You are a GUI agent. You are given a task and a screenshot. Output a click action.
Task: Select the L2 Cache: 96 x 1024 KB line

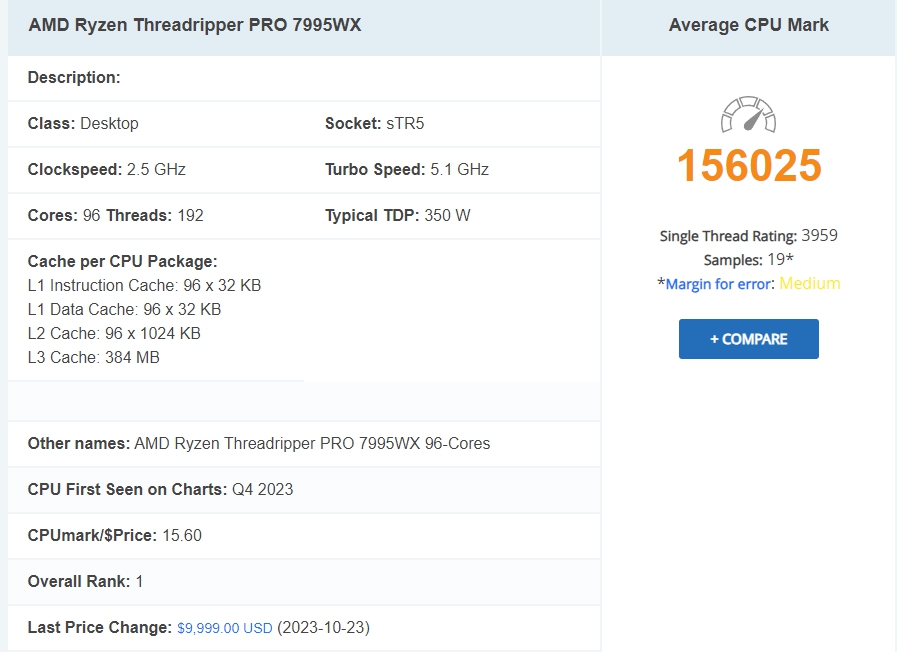[114, 333]
